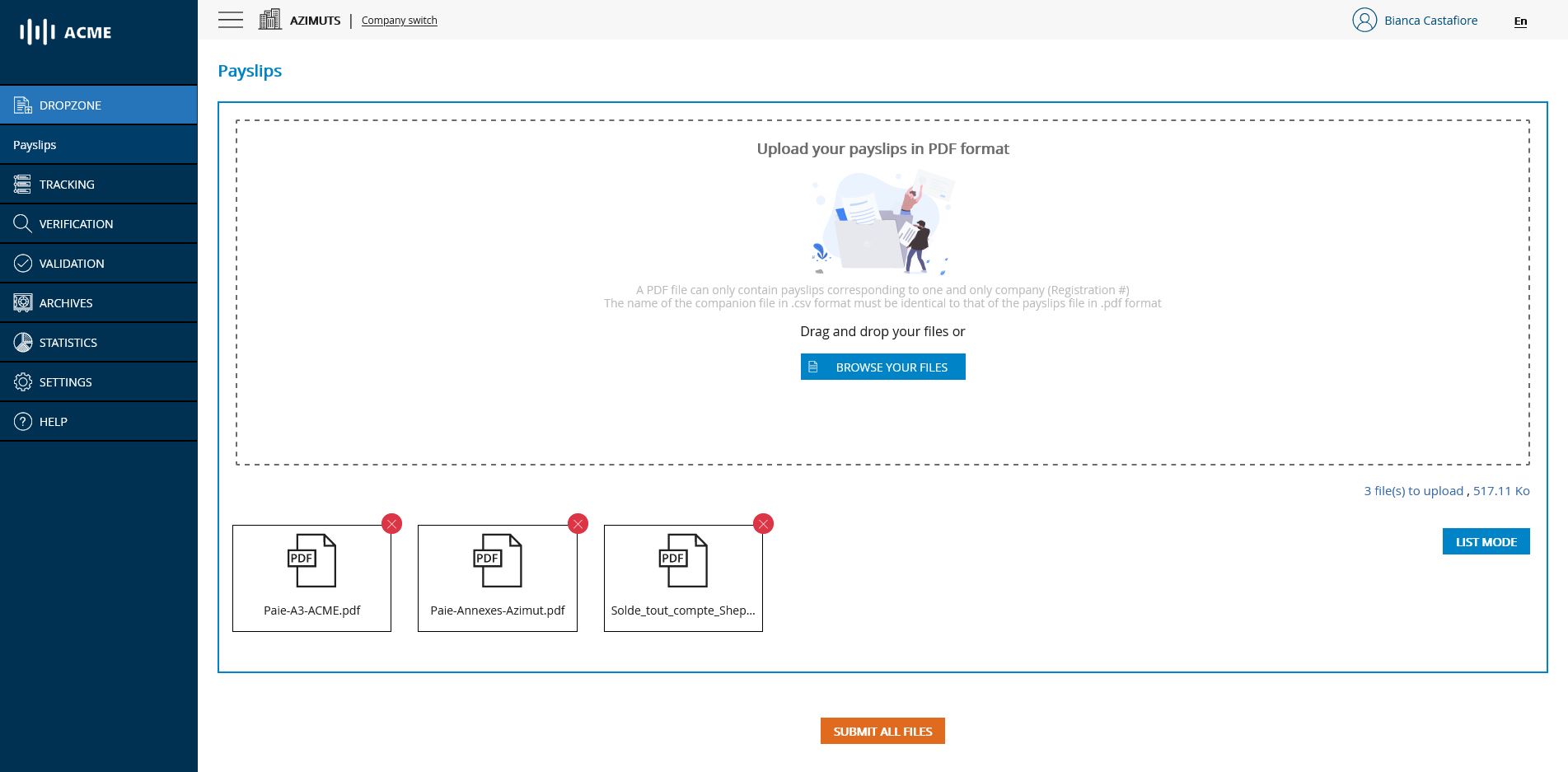Click the user profile avatar icon
Viewport: 1568px width, 772px height.
[x=1364, y=19]
